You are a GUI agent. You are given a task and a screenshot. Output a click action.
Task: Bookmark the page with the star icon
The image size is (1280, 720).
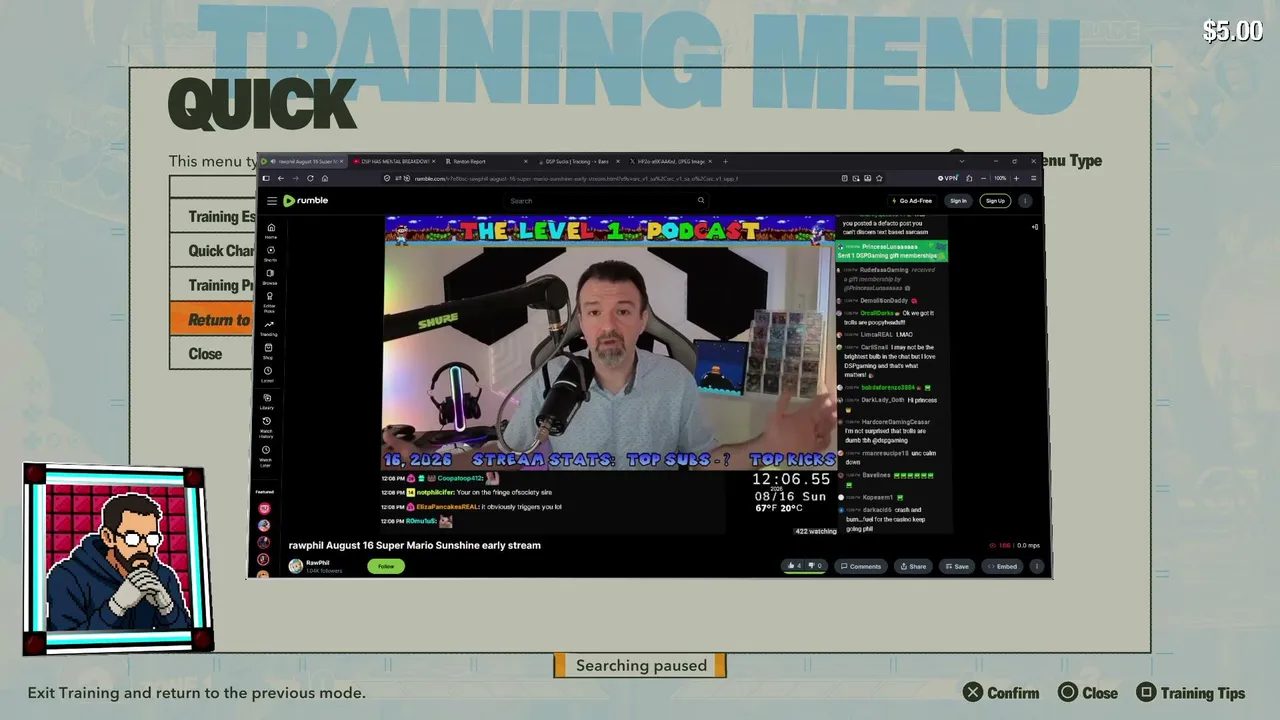879,178
